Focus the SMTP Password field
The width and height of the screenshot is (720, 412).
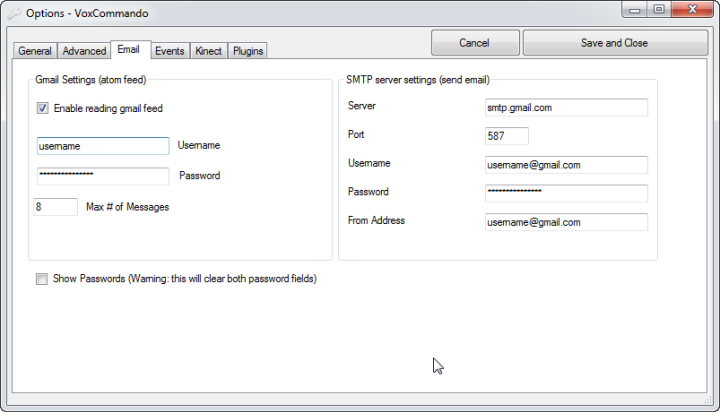click(x=566, y=193)
